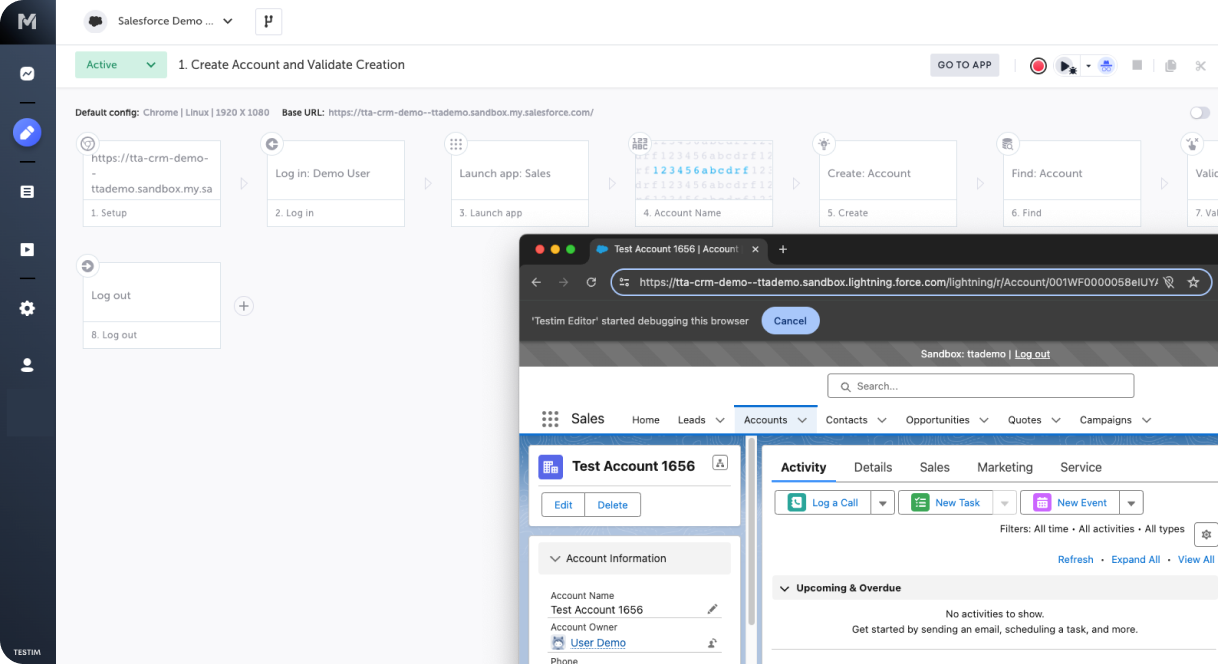Open the Accounts tab chevron menu
This screenshot has height=664, width=1218.
tap(800, 420)
